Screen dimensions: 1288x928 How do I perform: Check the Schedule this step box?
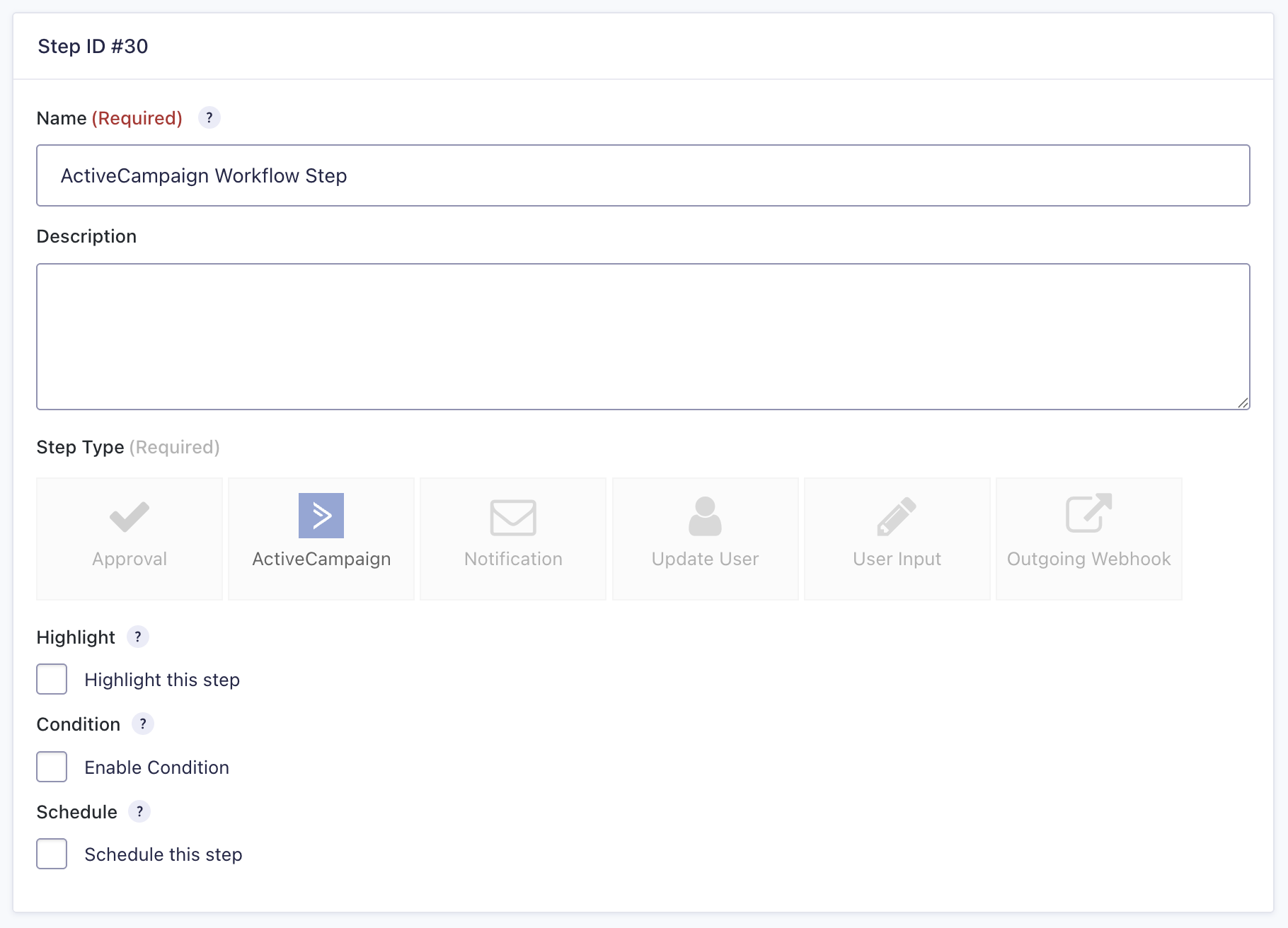point(52,854)
